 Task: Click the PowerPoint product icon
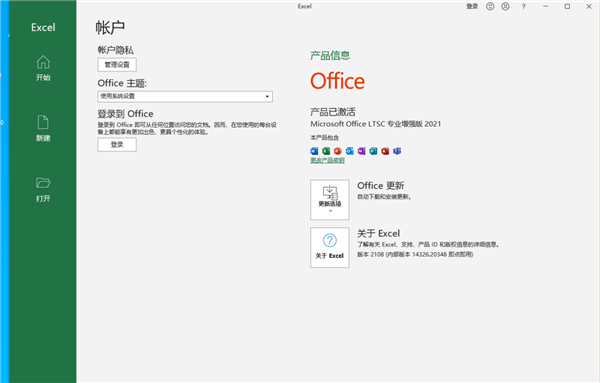tap(338, 151)
